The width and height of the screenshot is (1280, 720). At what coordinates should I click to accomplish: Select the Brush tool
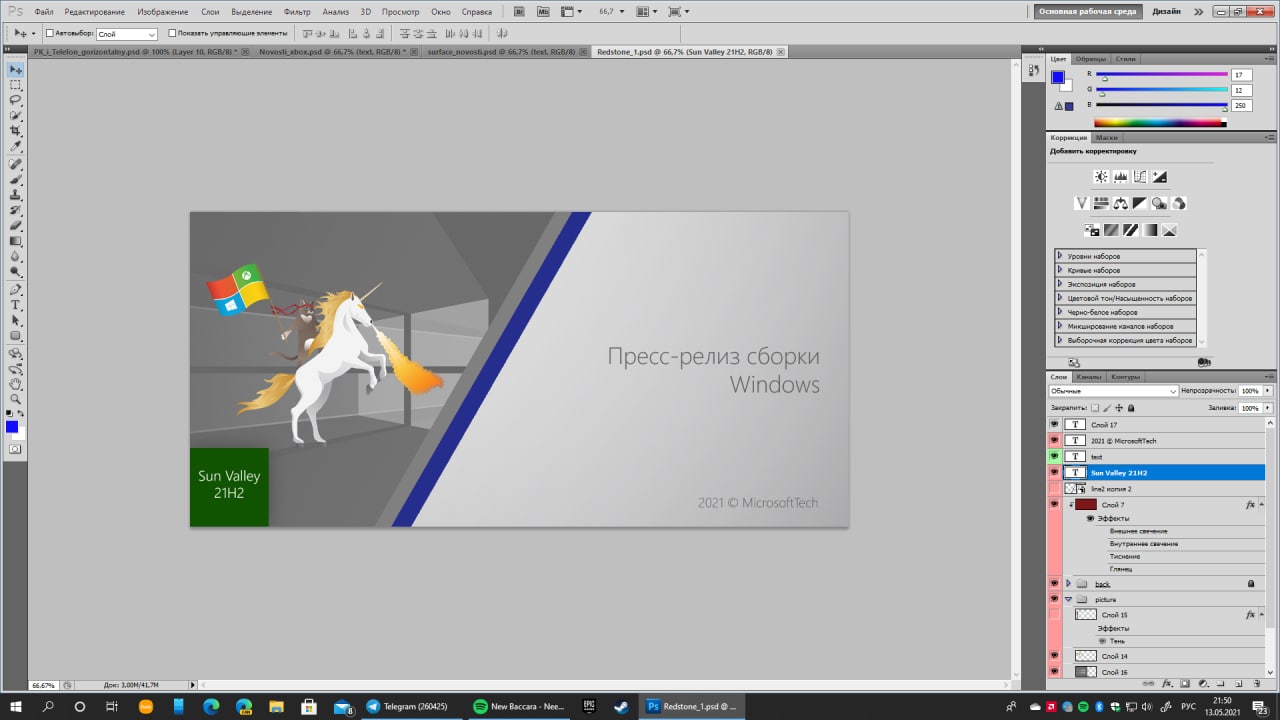[x=15, y=179]
